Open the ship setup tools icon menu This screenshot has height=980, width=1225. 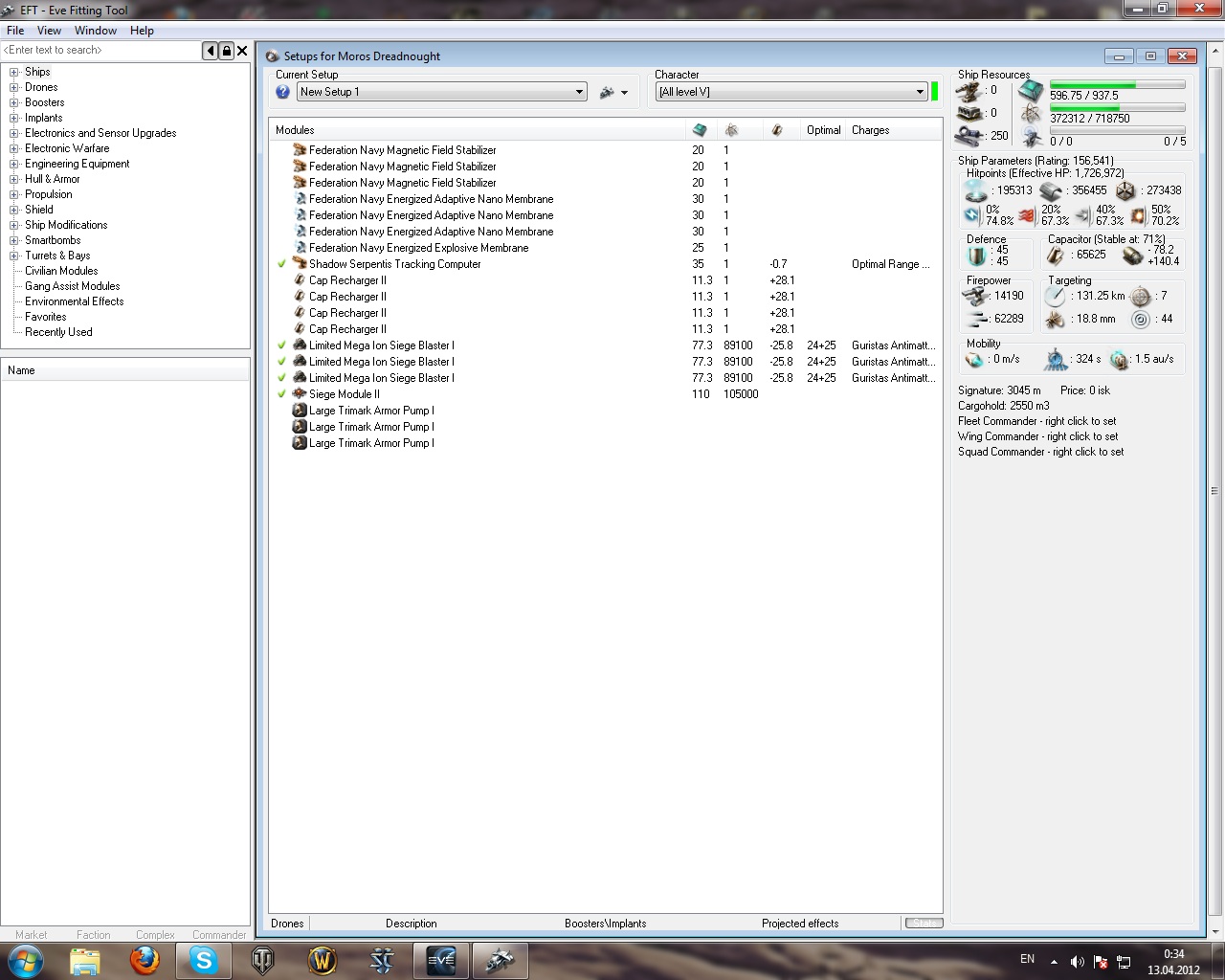(612, 93)
